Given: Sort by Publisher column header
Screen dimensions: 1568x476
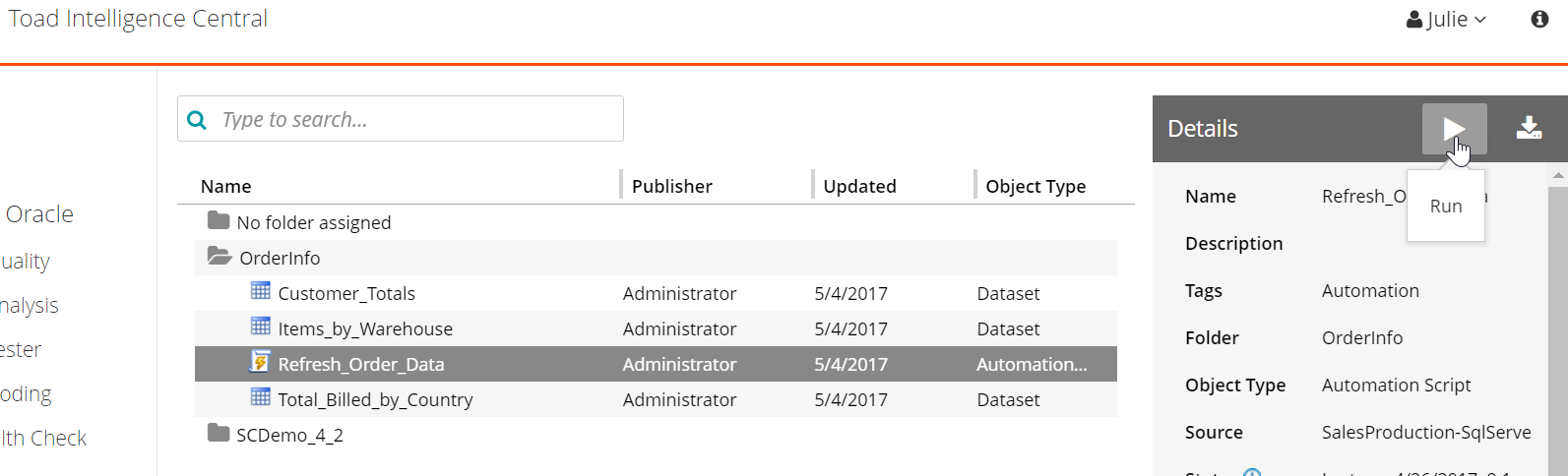Looking at the screenshot, I should point(672,186).
